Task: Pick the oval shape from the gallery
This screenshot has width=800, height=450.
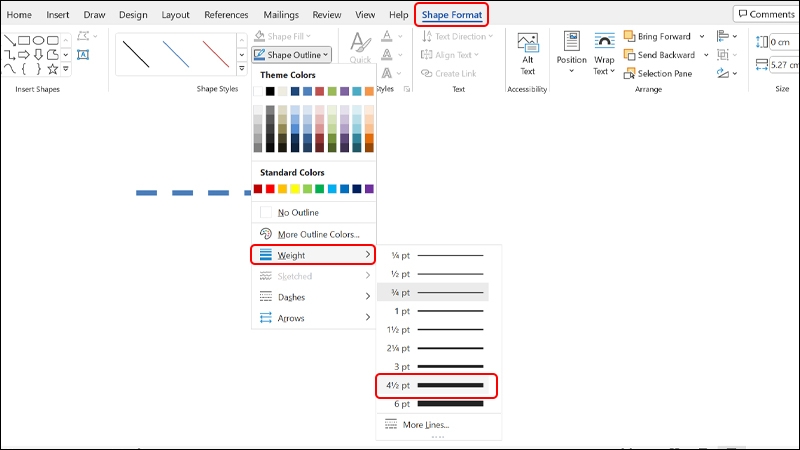Action: point(38,40)
